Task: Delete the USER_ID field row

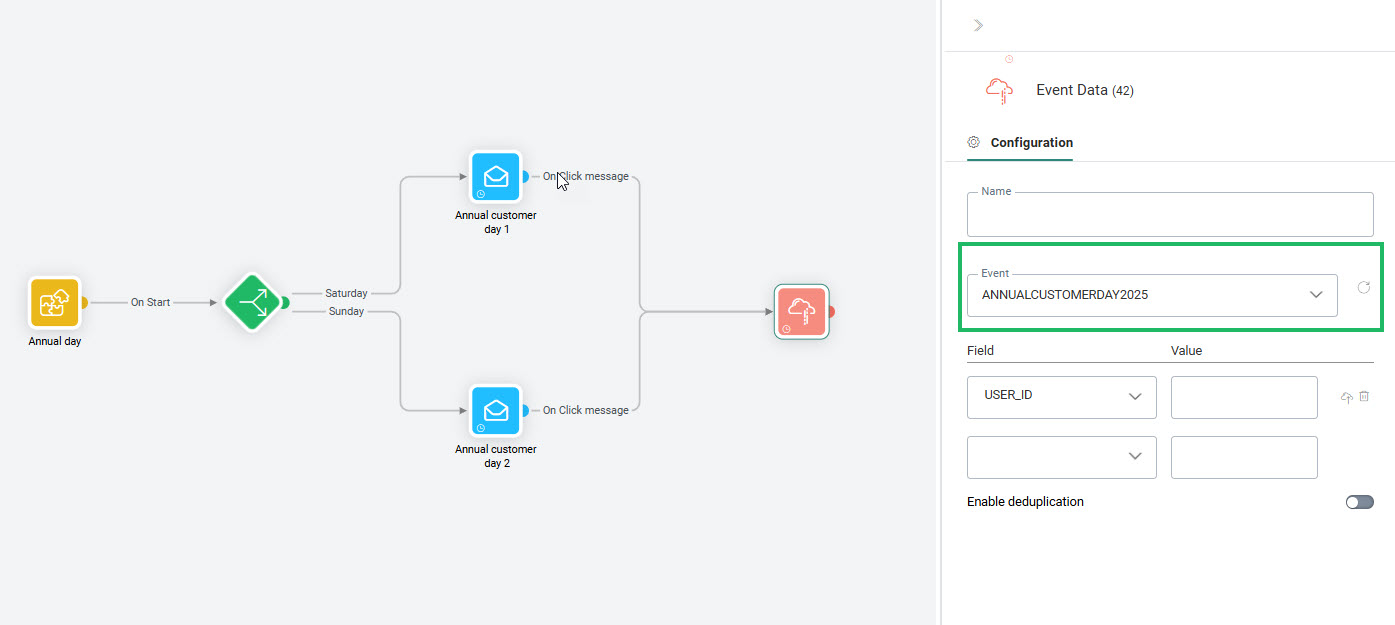Action: click(1364, 397)
